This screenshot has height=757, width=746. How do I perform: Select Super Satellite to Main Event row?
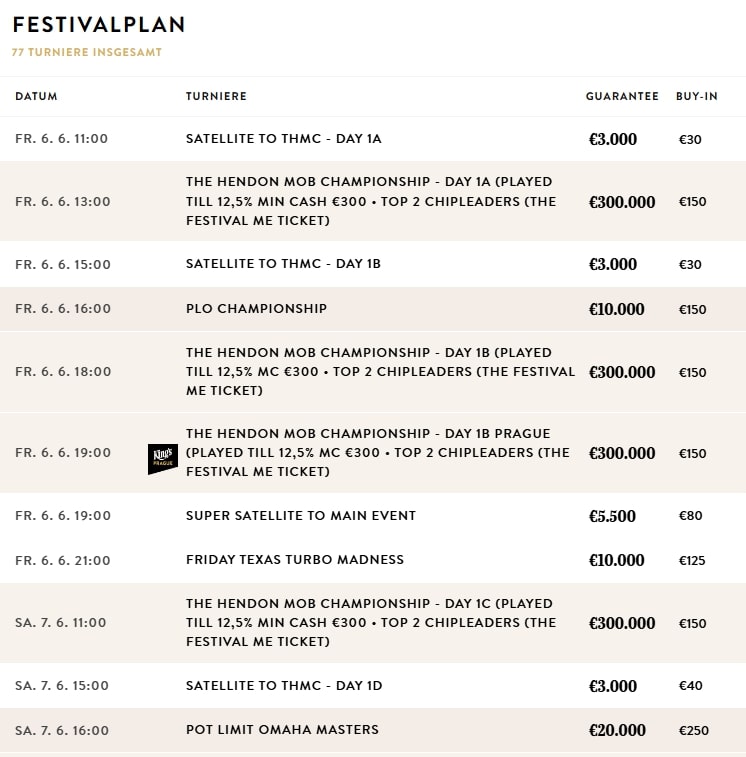click(300, 516)
